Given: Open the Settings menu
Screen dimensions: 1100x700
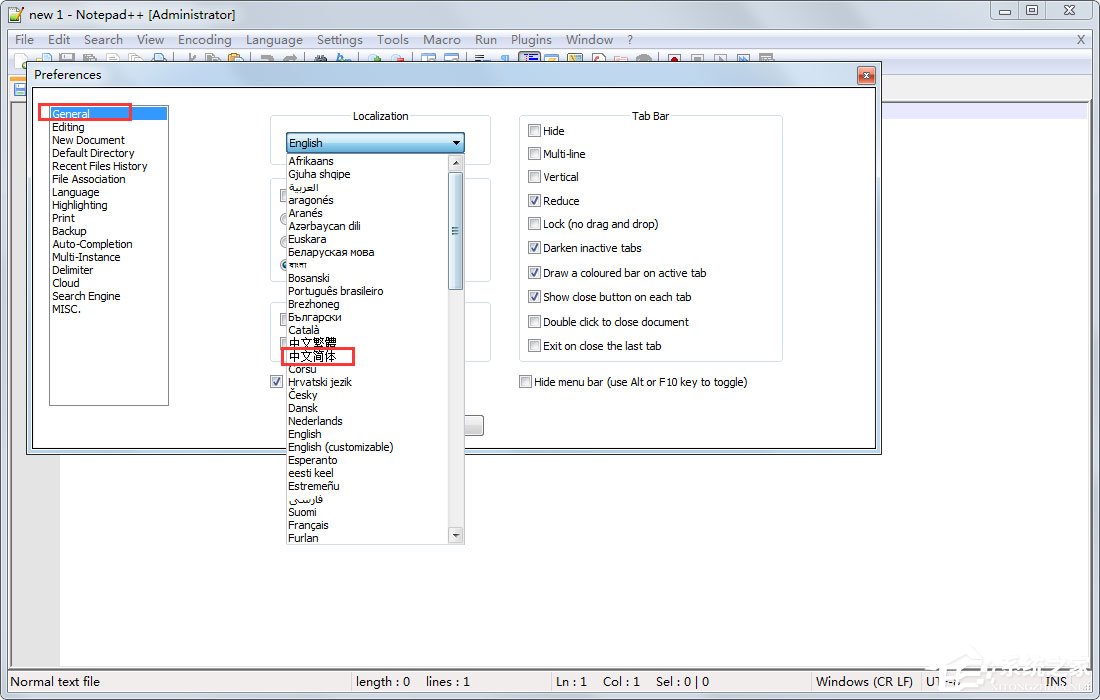Looking at the screenshot, I should [339, 39].
